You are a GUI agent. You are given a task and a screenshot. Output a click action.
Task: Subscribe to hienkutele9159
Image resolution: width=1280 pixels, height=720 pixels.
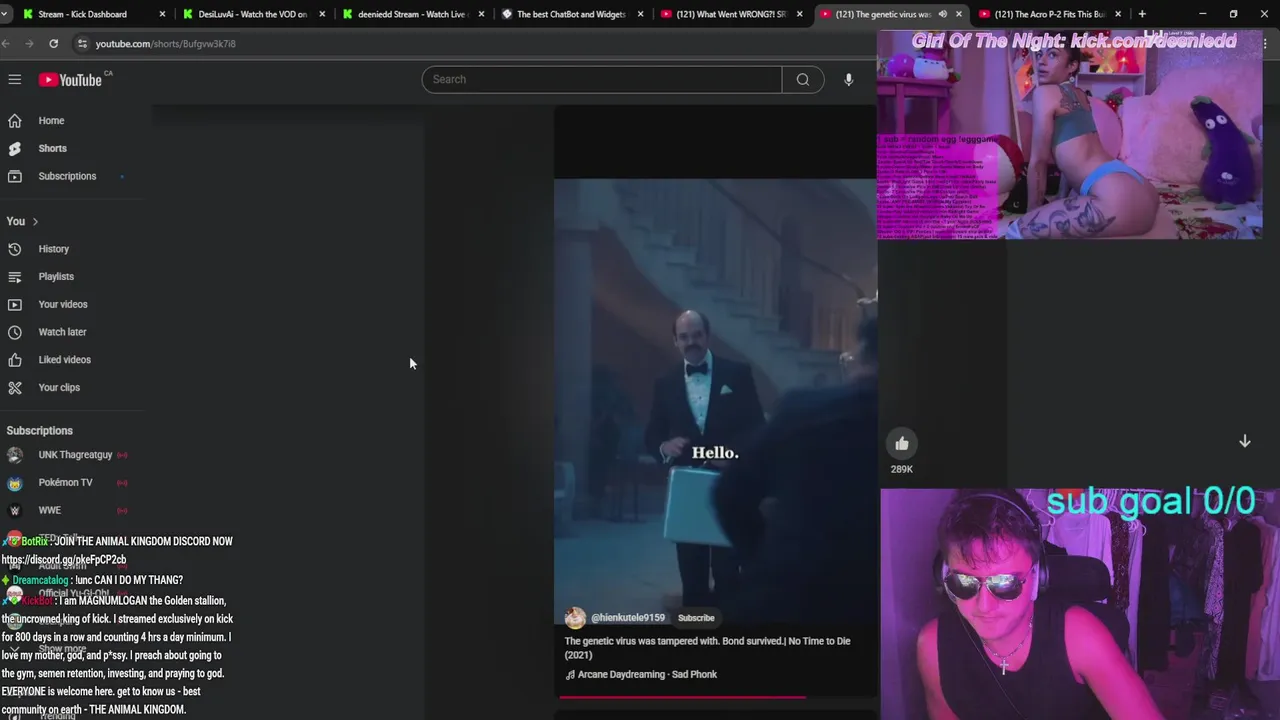click(696, 618)
